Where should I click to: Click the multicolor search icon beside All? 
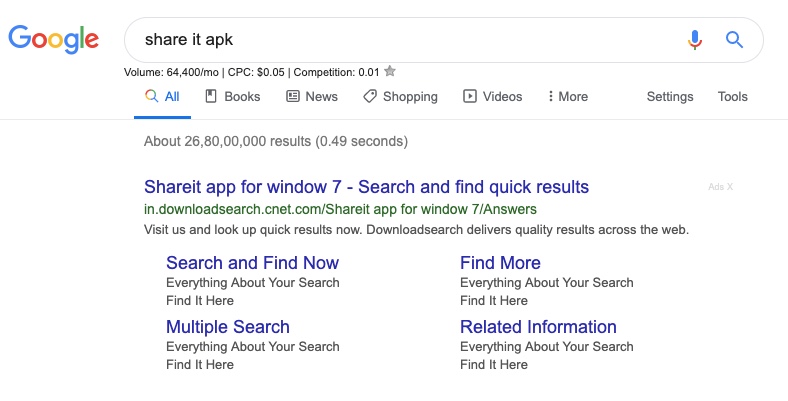point(151,96)
